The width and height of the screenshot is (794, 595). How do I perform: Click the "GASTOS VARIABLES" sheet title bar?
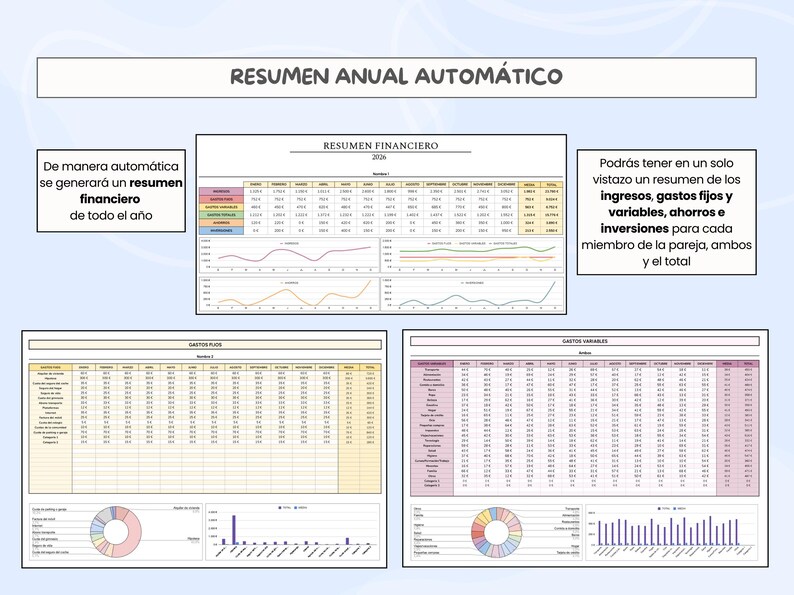coord(585,341)
